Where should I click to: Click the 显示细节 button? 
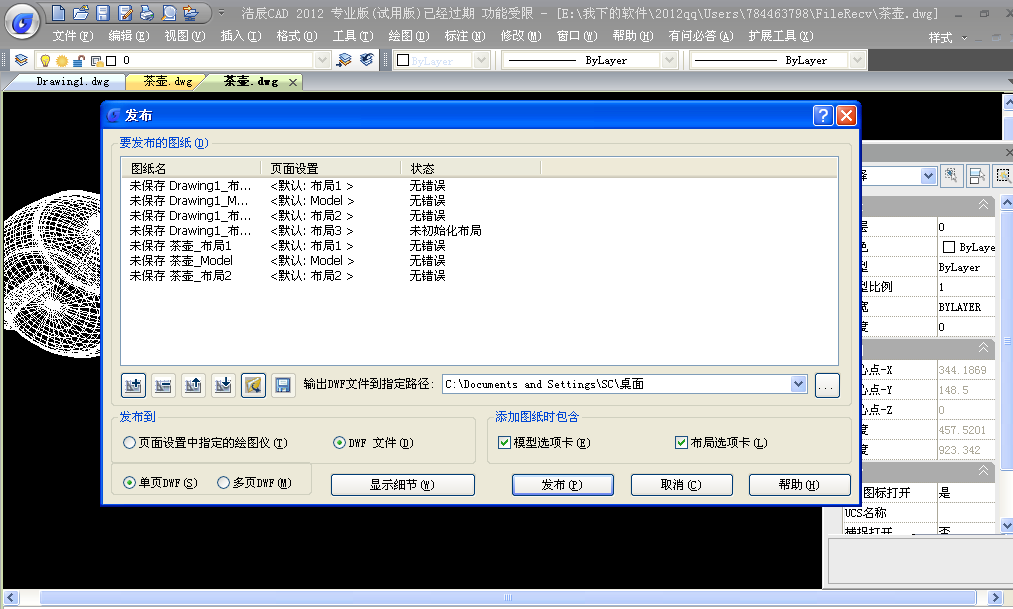tap(402, 485)
